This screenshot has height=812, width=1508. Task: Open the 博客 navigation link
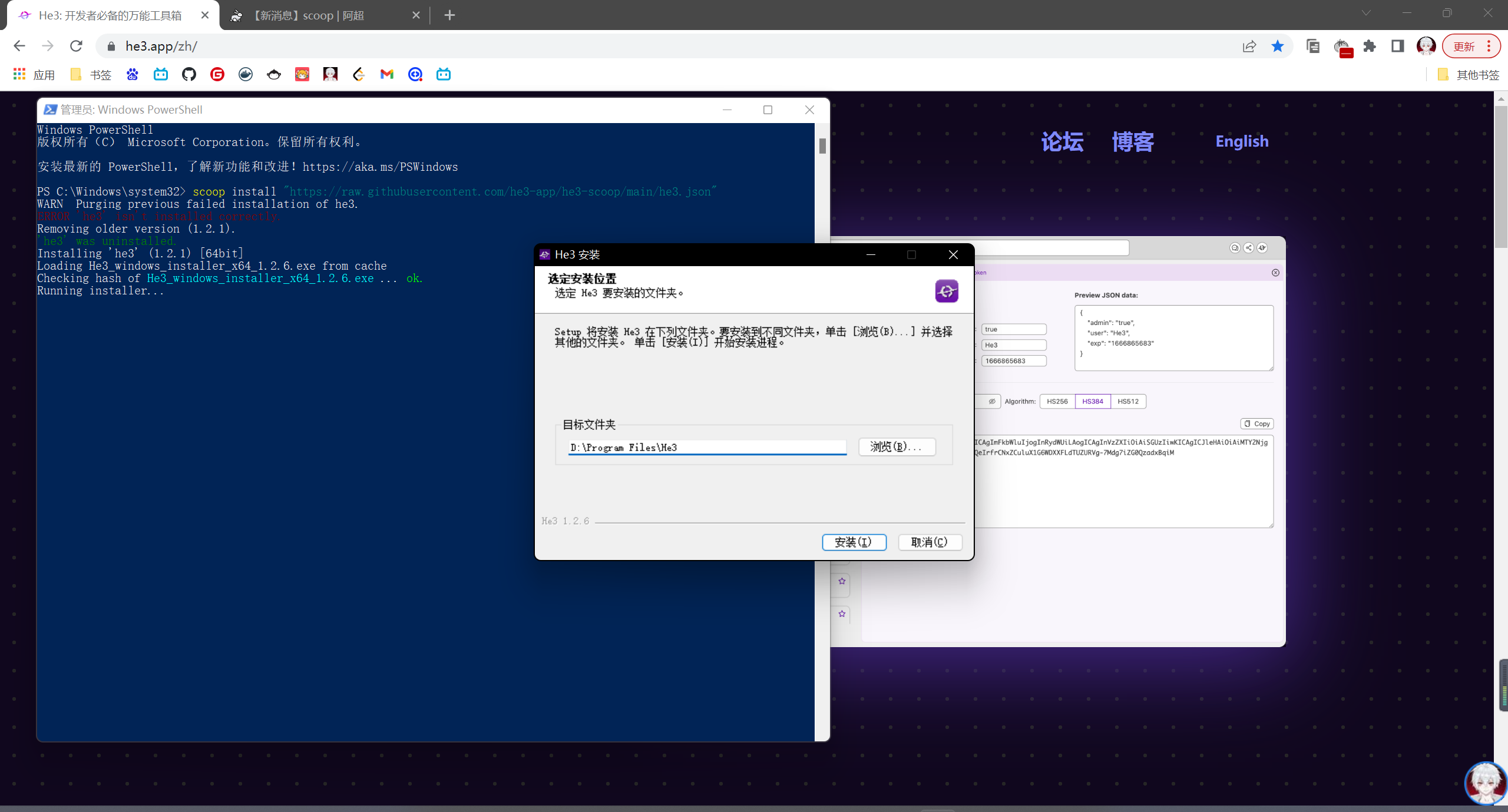click(1133, 141)
